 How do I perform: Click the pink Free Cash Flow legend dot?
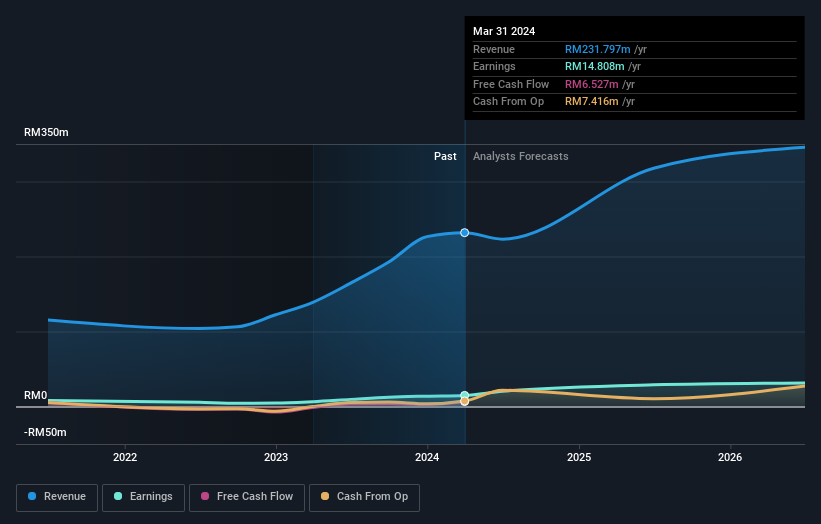click(205, 496)
